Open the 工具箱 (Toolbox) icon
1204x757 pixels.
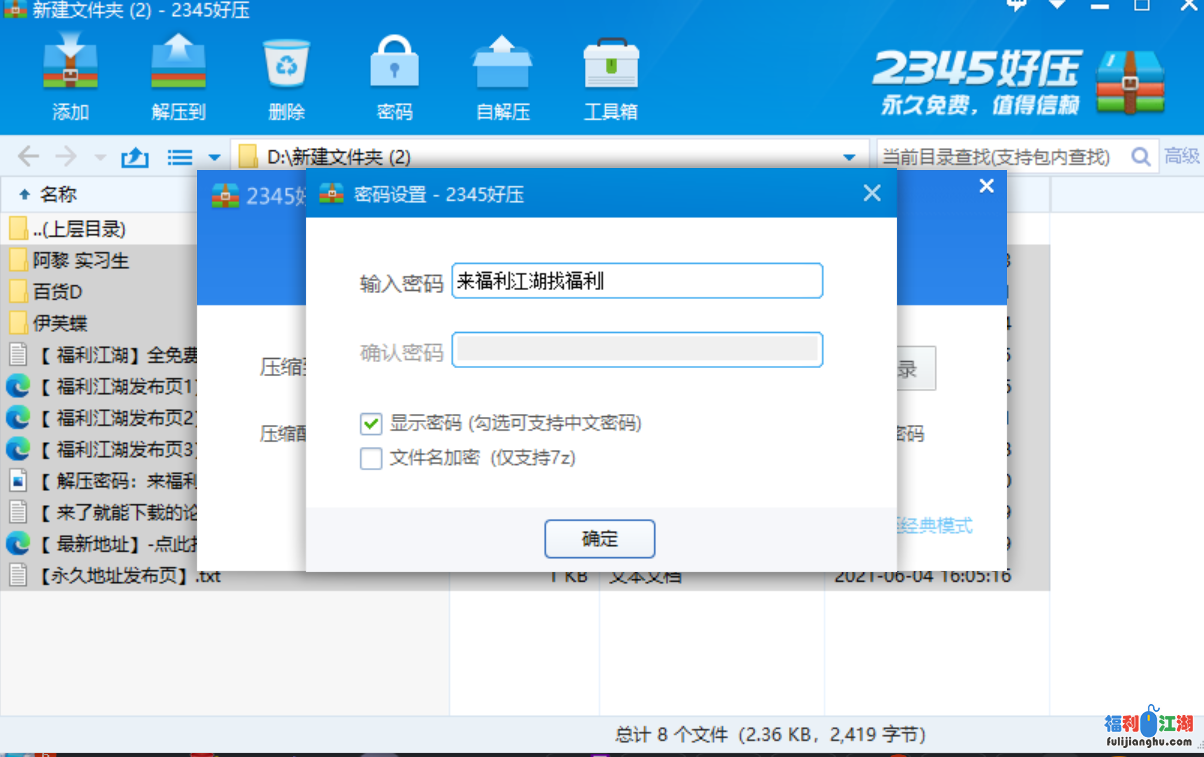click(610, 64)
